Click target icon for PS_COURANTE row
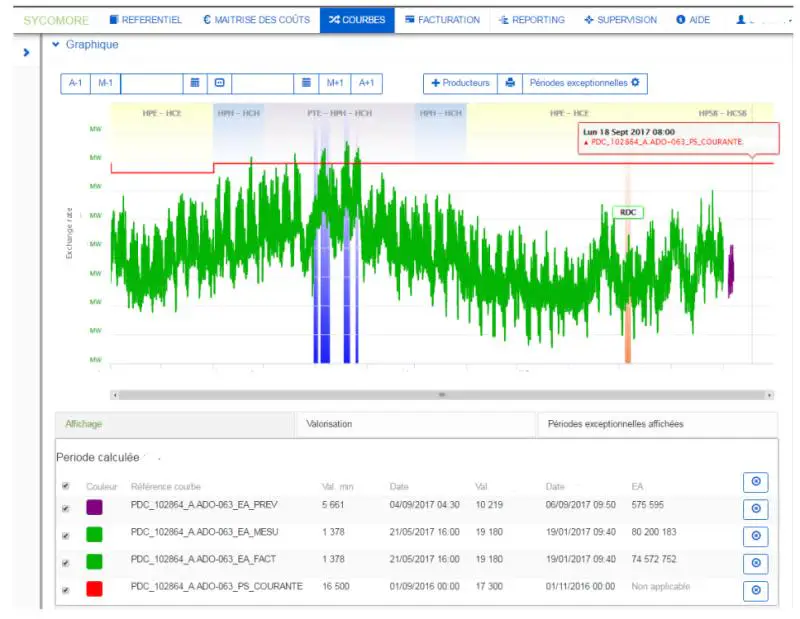The width and height of the screenshot is (800, 619). (756, 590)
